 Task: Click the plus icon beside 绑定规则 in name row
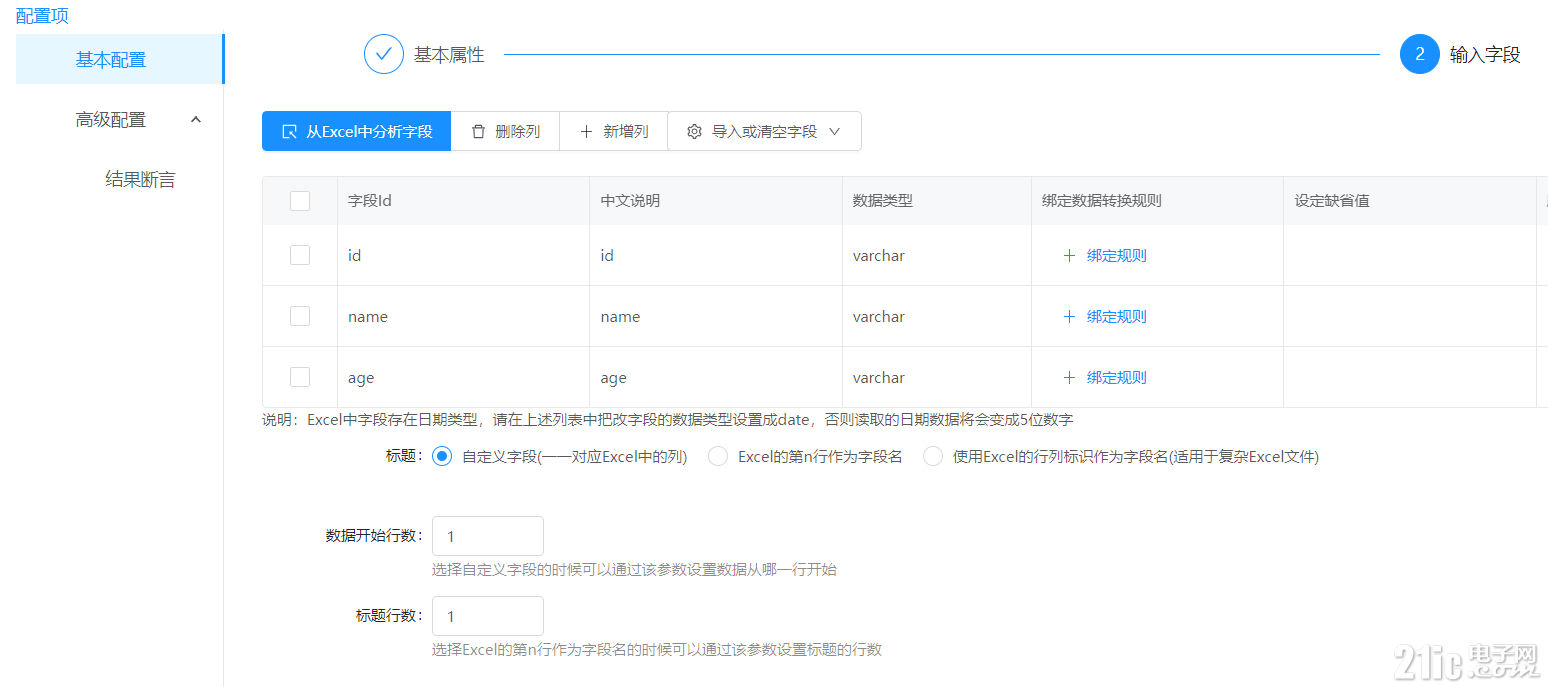coord(1069,316)
